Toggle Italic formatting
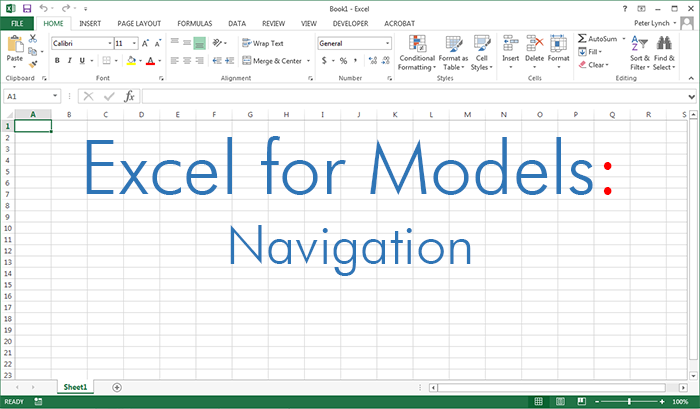Viewport: 700px width, 409px height. 70,60
